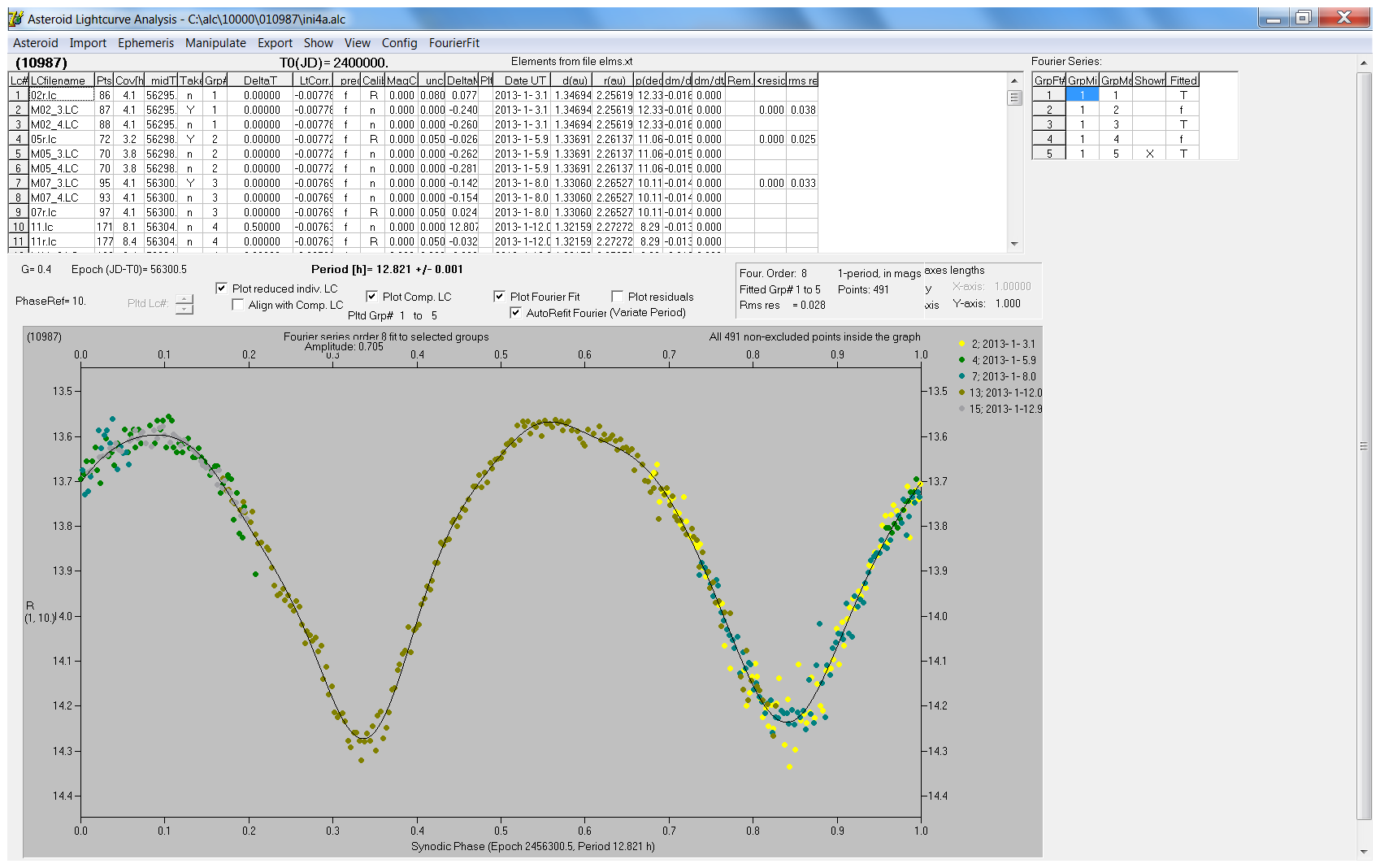This screenshot has width=1380, height=868.
Task: Select the M07_4.LC file row
Action: [413, 197]
